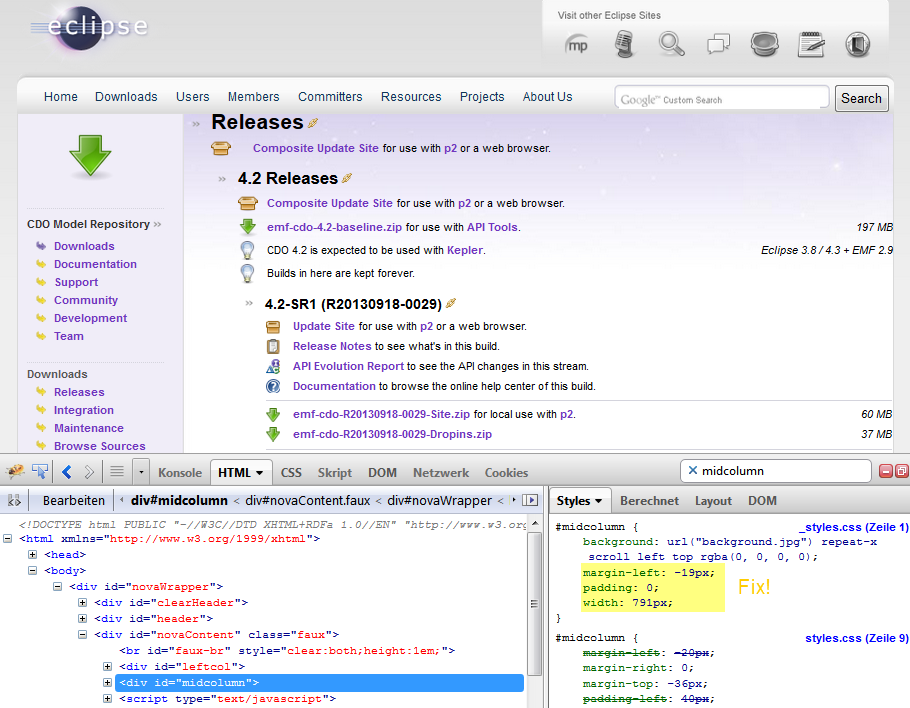Open Downloads in the top navigation
This screenshot has height=708, width=910.
[x=126, y=96]
